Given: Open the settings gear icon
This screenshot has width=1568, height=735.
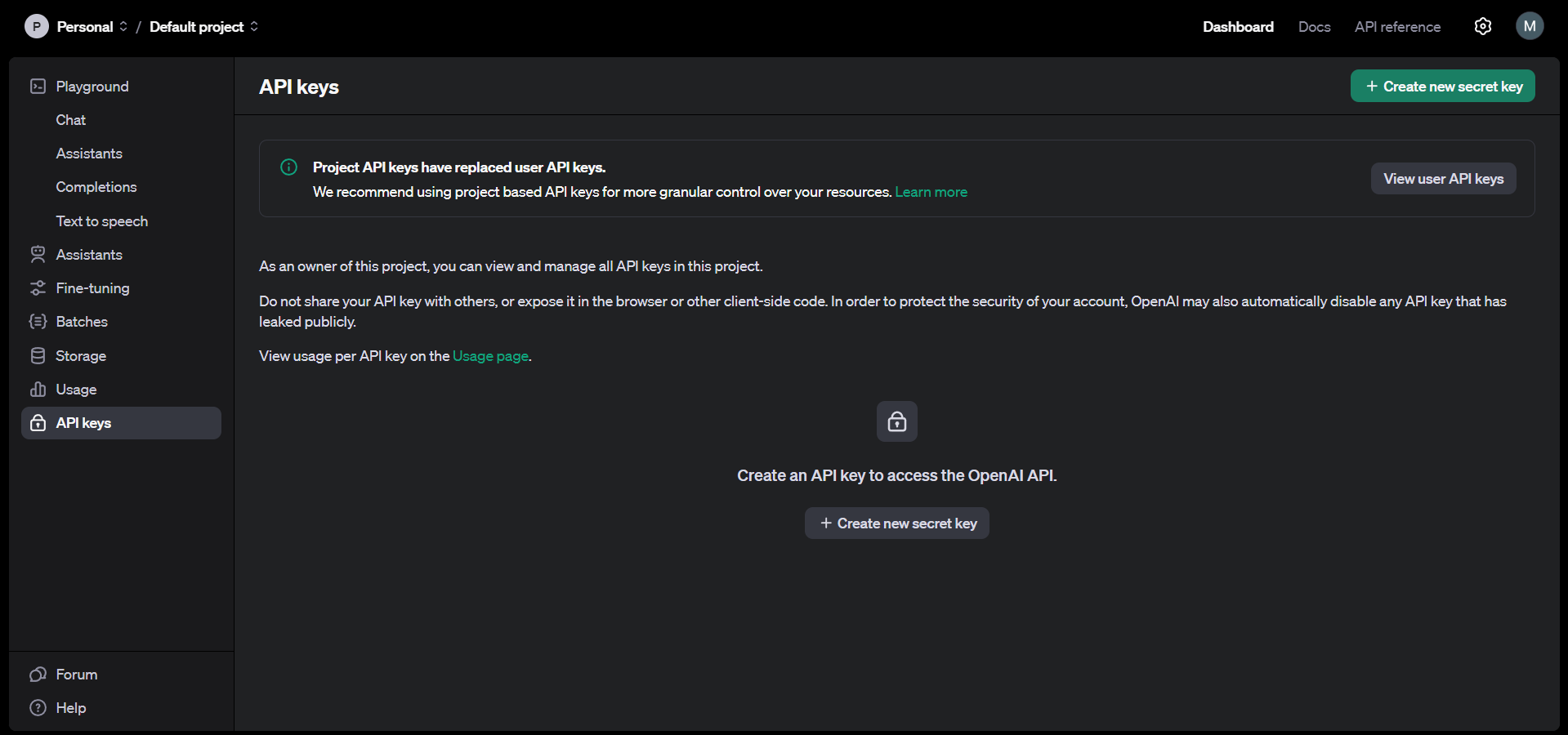Looking at the screenshot, I should (x=1483, y=27).
